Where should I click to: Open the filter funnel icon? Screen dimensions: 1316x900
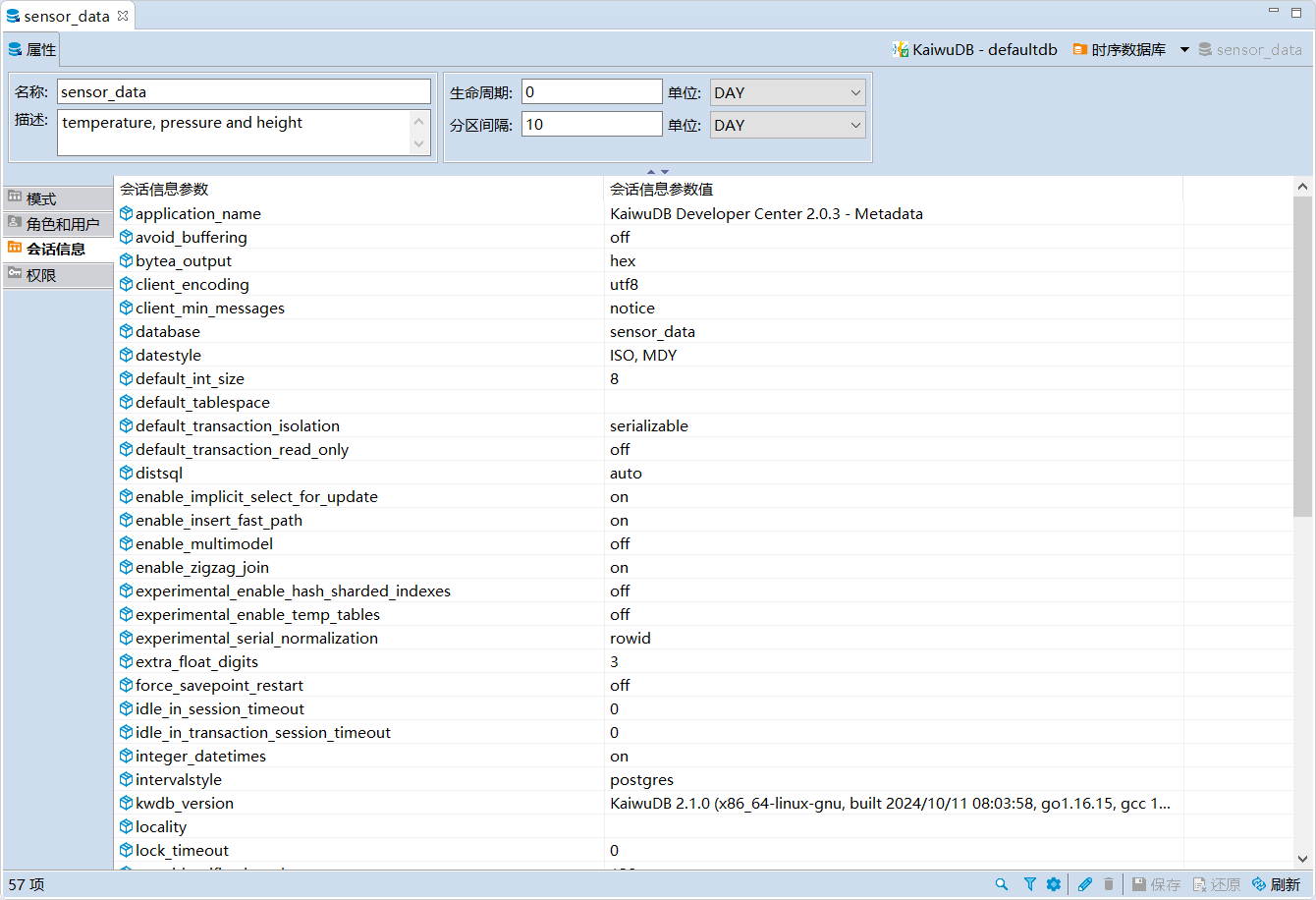click(1029, 884)
